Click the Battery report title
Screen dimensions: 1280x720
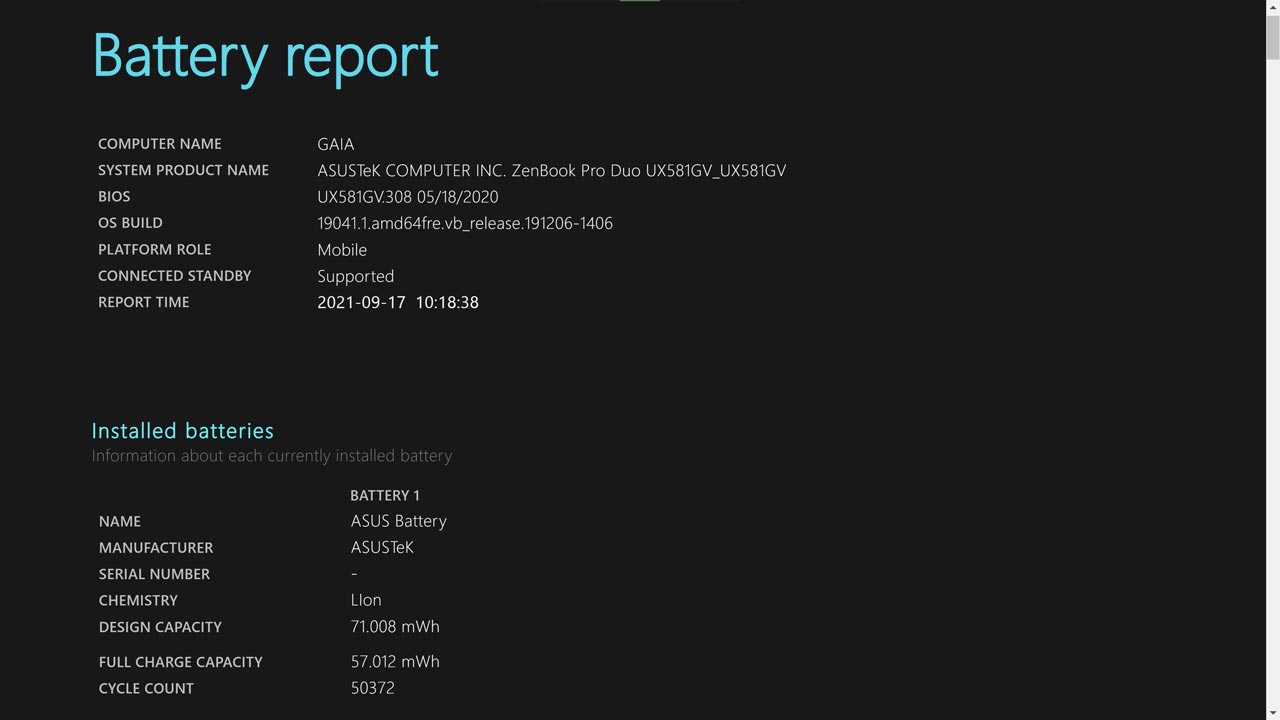tap(265, 56)
